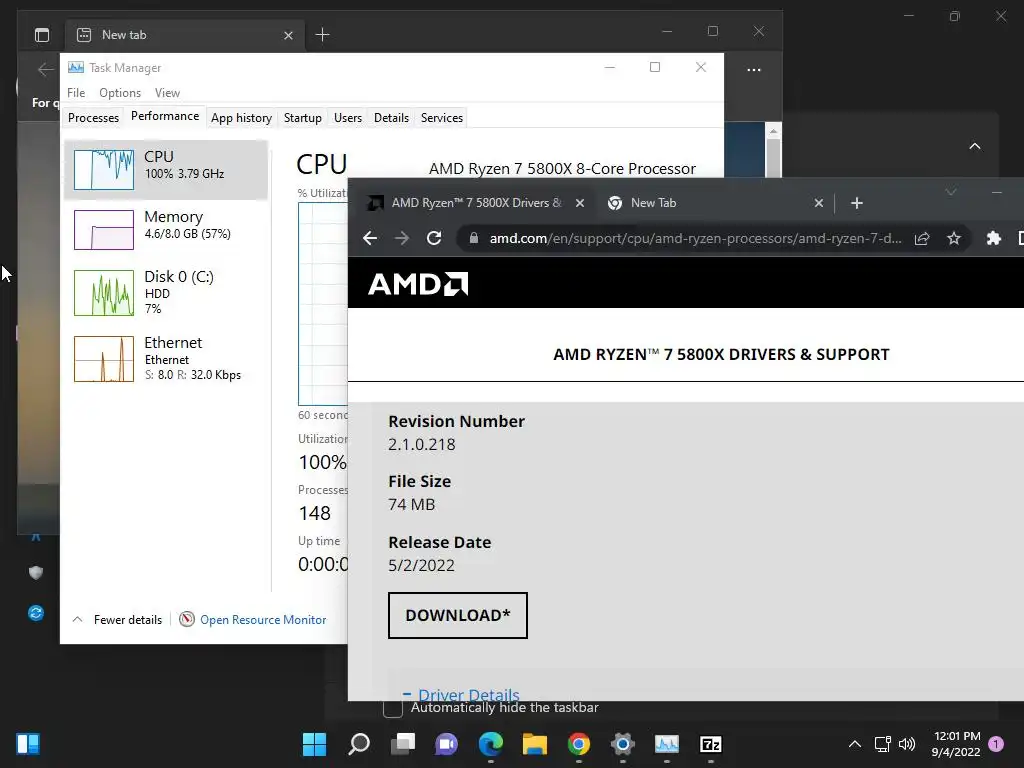This screenshot has height=768, width=1024.
Task: Click the AMD logo
Action: click(418, 284)
